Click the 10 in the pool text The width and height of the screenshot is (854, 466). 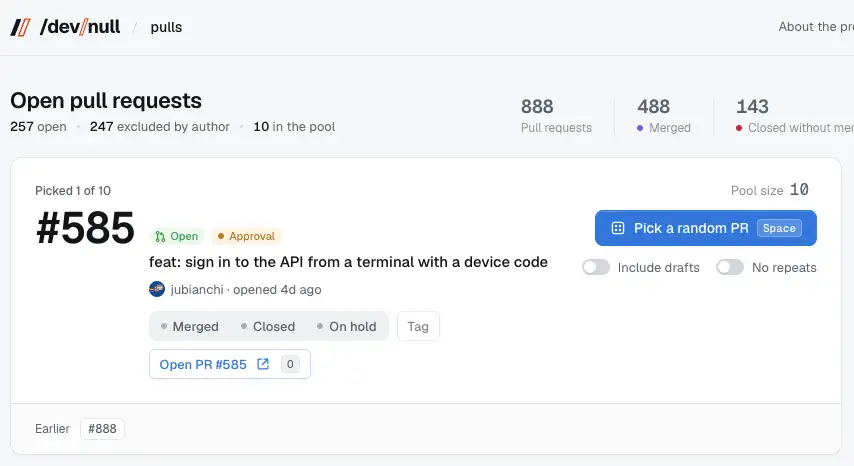coord(294,126)
